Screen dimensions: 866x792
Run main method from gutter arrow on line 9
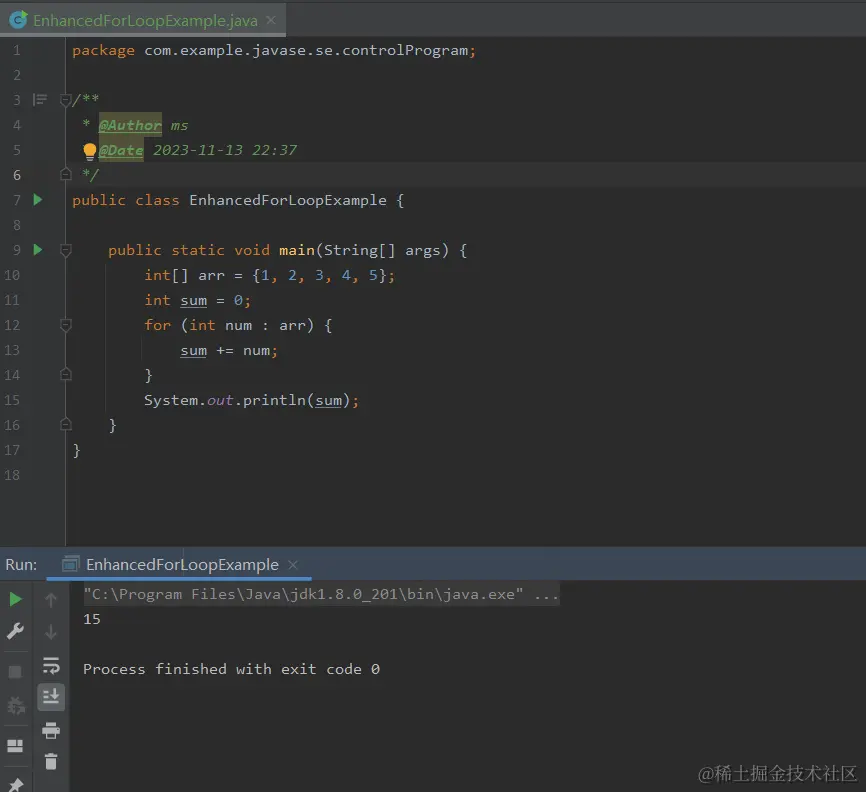pyautogui.click(x=38, y=250)
